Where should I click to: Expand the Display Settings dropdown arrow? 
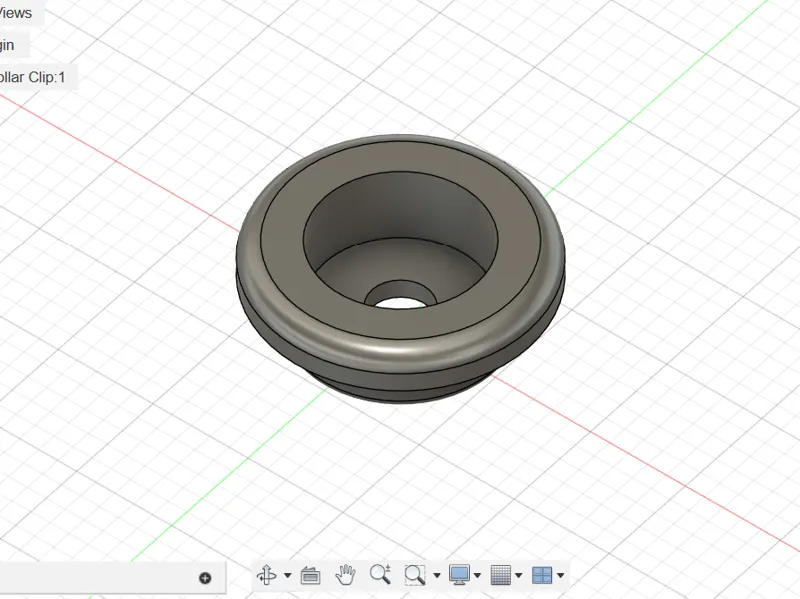click(477, 576)
